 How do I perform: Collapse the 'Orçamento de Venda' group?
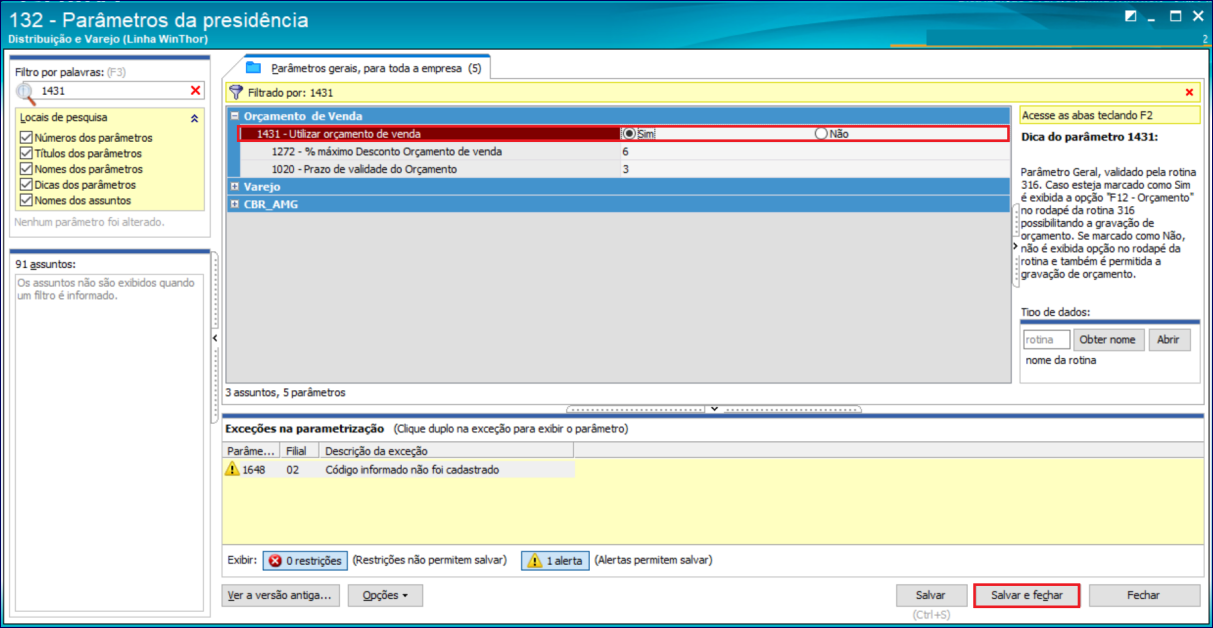point(234,116)
